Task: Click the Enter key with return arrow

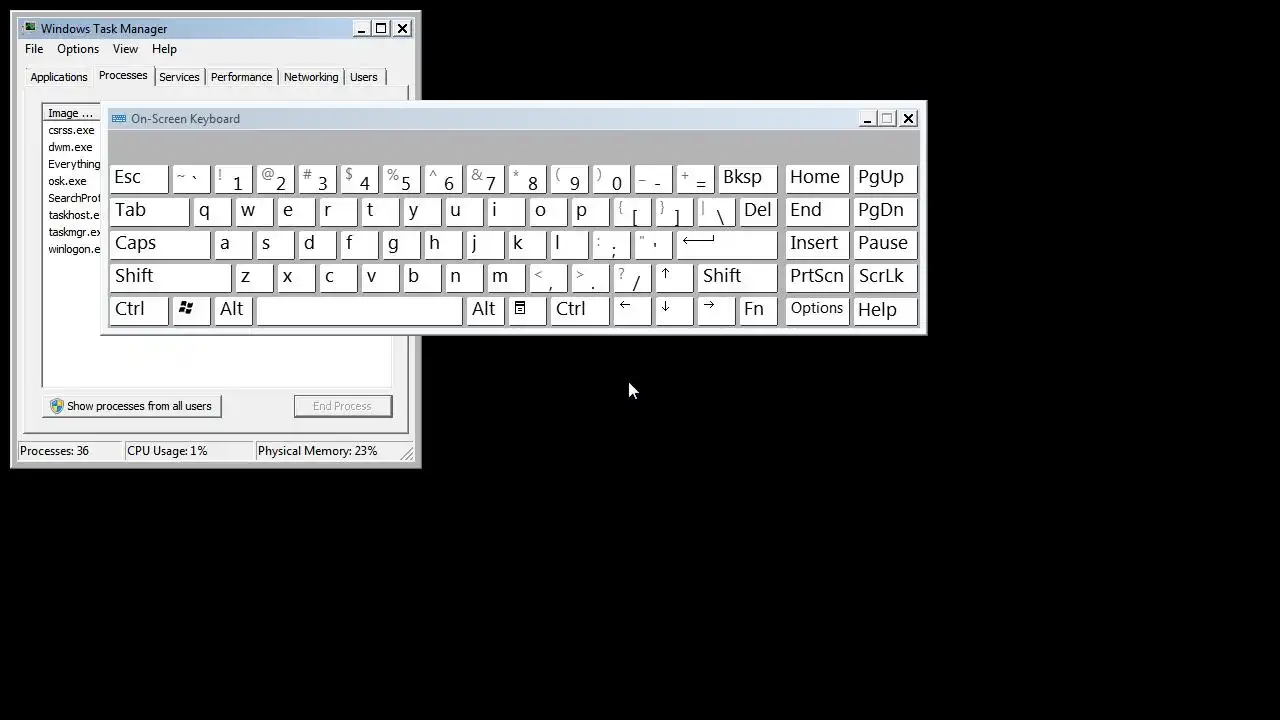Action: click(727, 244)
